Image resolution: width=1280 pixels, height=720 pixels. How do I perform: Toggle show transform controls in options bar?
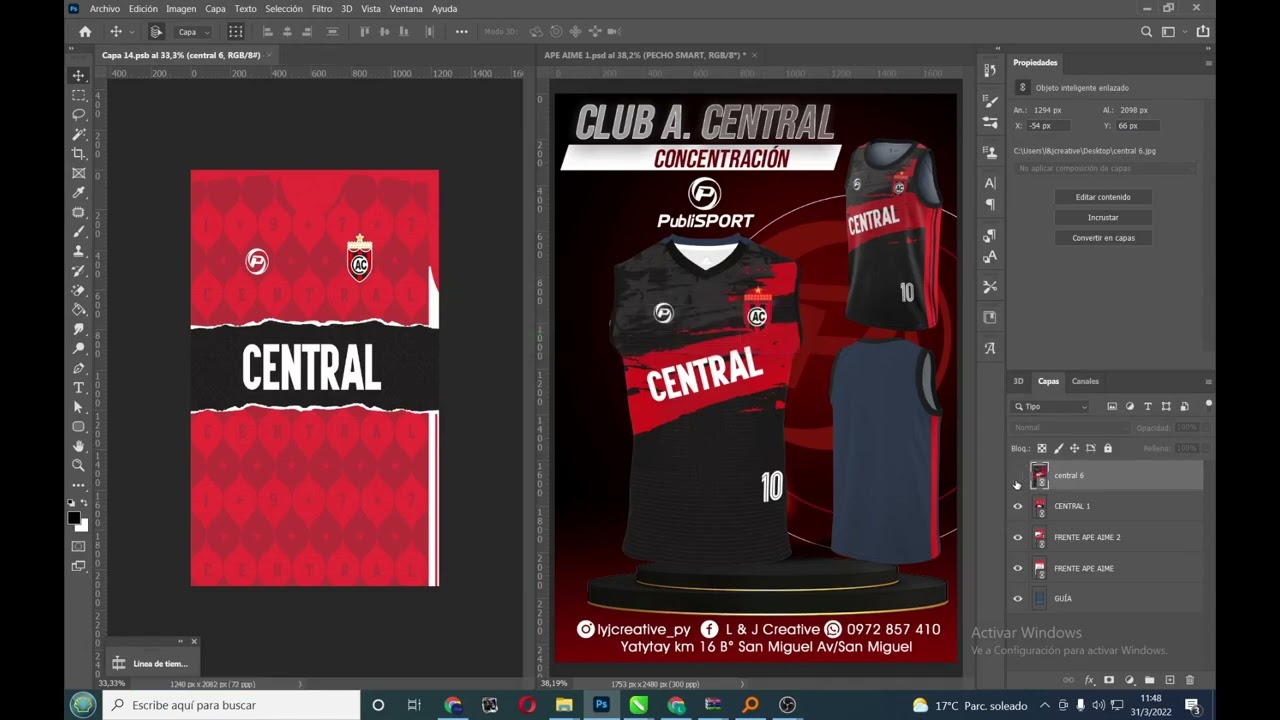click(x=235, y=32)
